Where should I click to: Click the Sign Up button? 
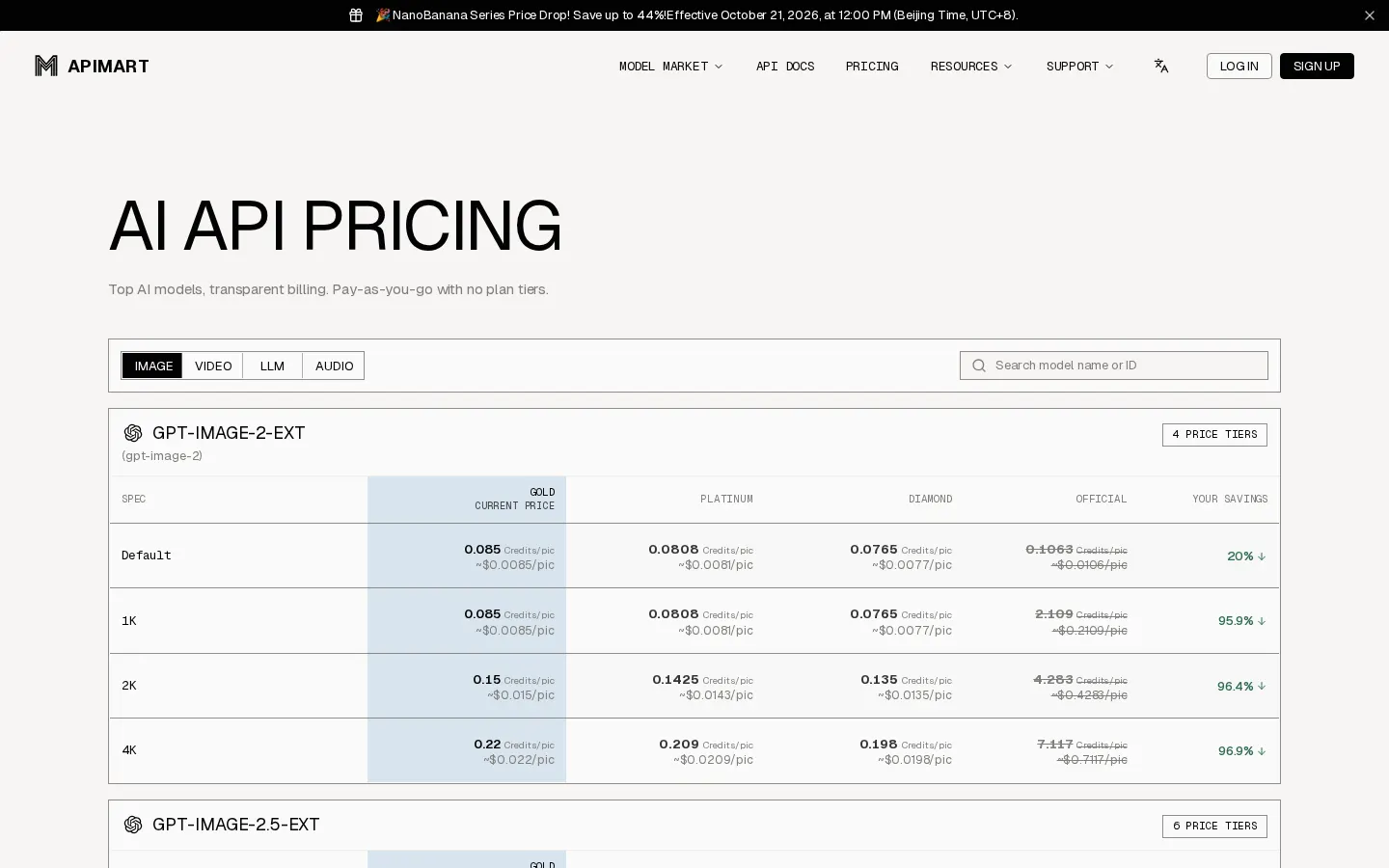pyautogui.click(x=1317, y=66)
